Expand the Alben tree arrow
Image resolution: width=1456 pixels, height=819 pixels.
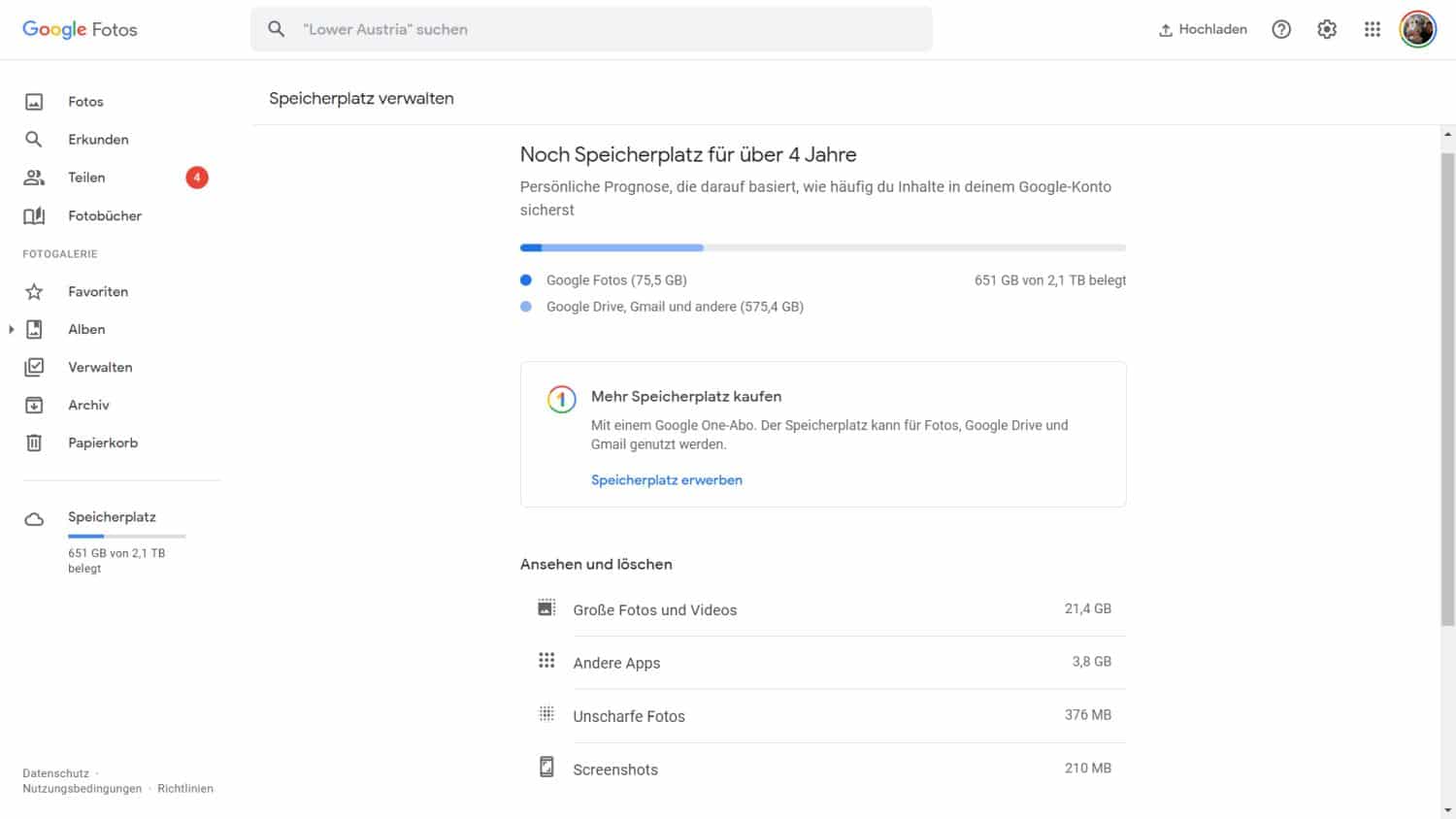click(x=11, y=330)
